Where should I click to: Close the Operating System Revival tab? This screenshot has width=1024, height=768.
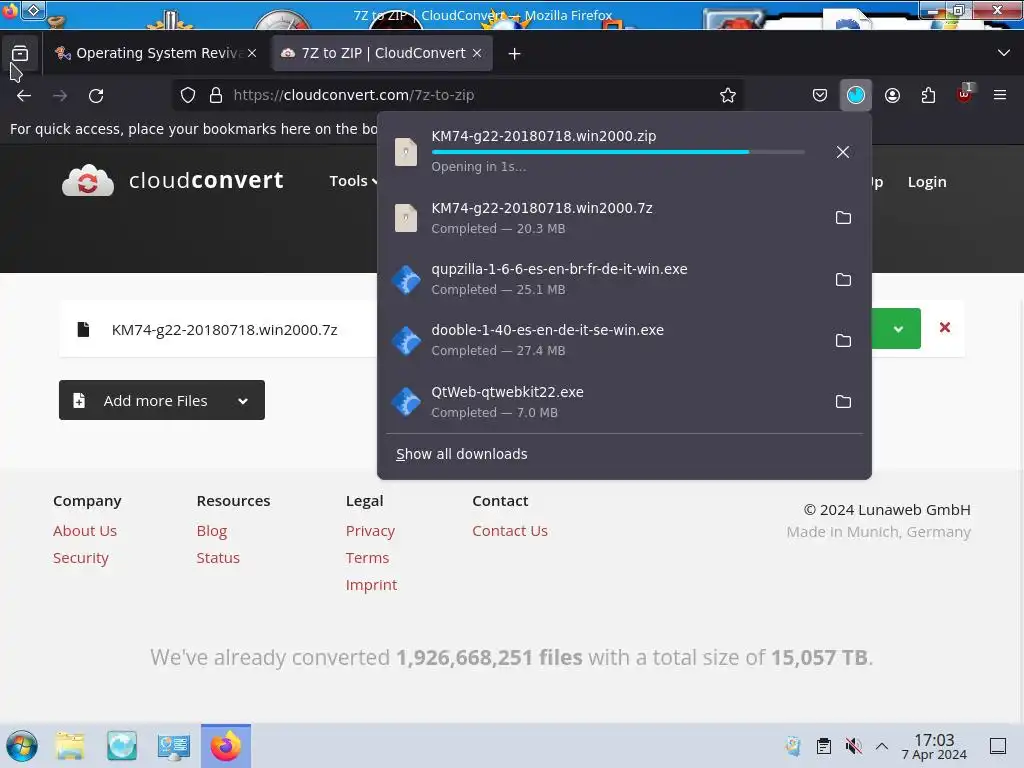pos(252,53)
